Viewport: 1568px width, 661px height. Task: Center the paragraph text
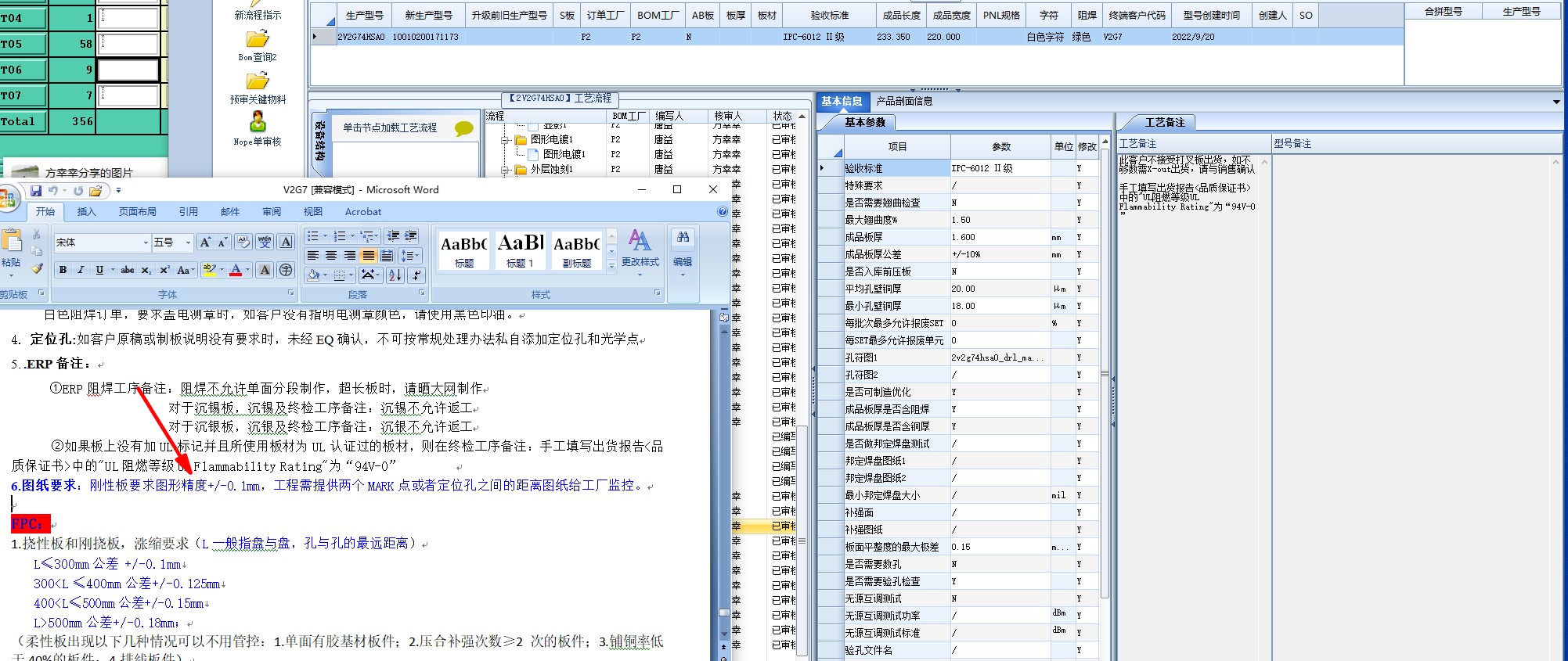point(331,256)
